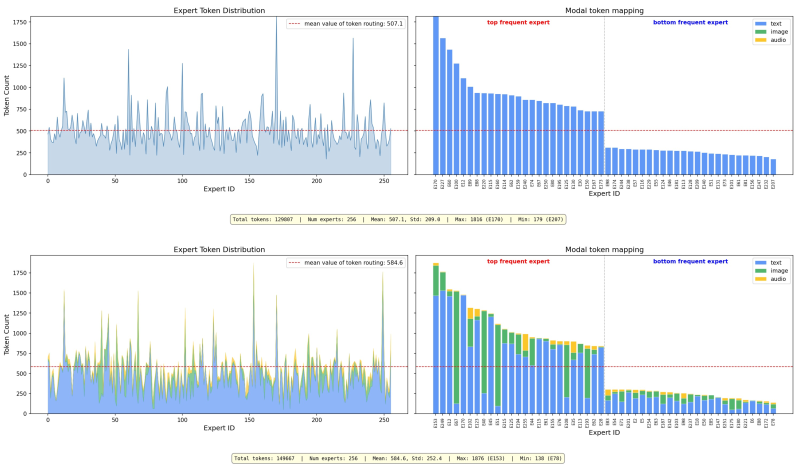Click the tallest E170 bar in blue-only chart
Screen dimensions: 797x465
pos(436,96)
